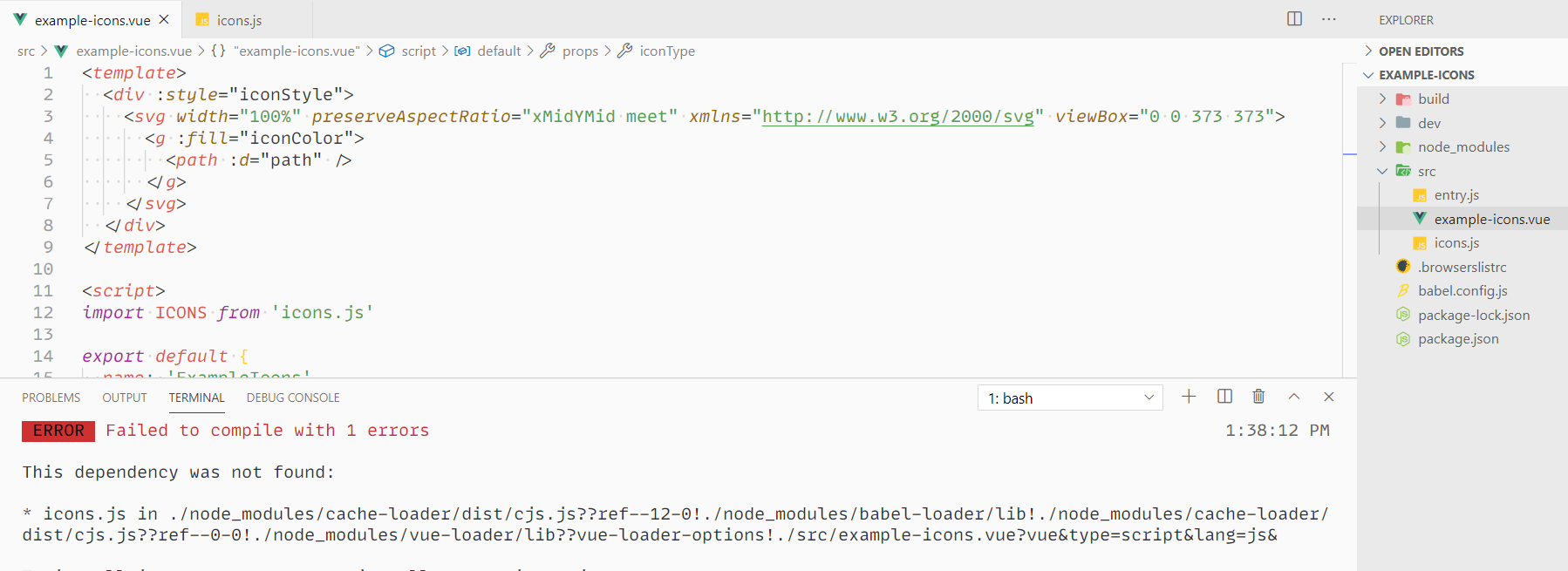Open the PROBLEMS panel tab
1568x571 pixels.
pyautogui.click(x=51, y=397)
